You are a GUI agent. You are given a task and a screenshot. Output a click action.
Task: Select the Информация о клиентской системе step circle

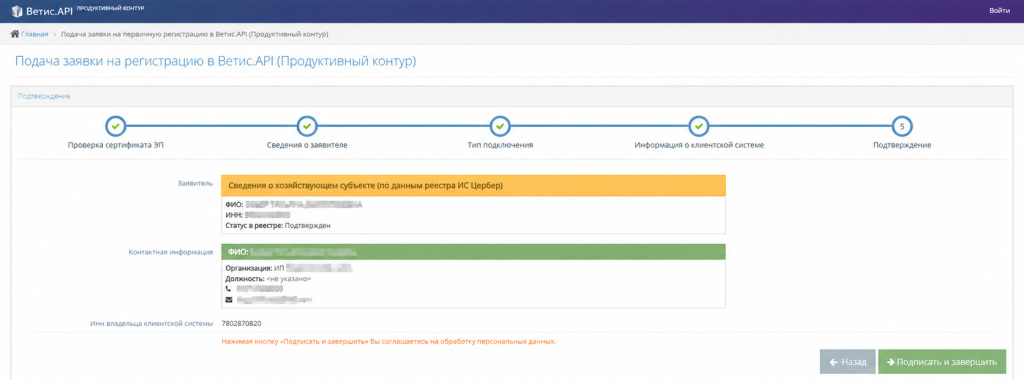pyautogui.click(x=699, y=125)
